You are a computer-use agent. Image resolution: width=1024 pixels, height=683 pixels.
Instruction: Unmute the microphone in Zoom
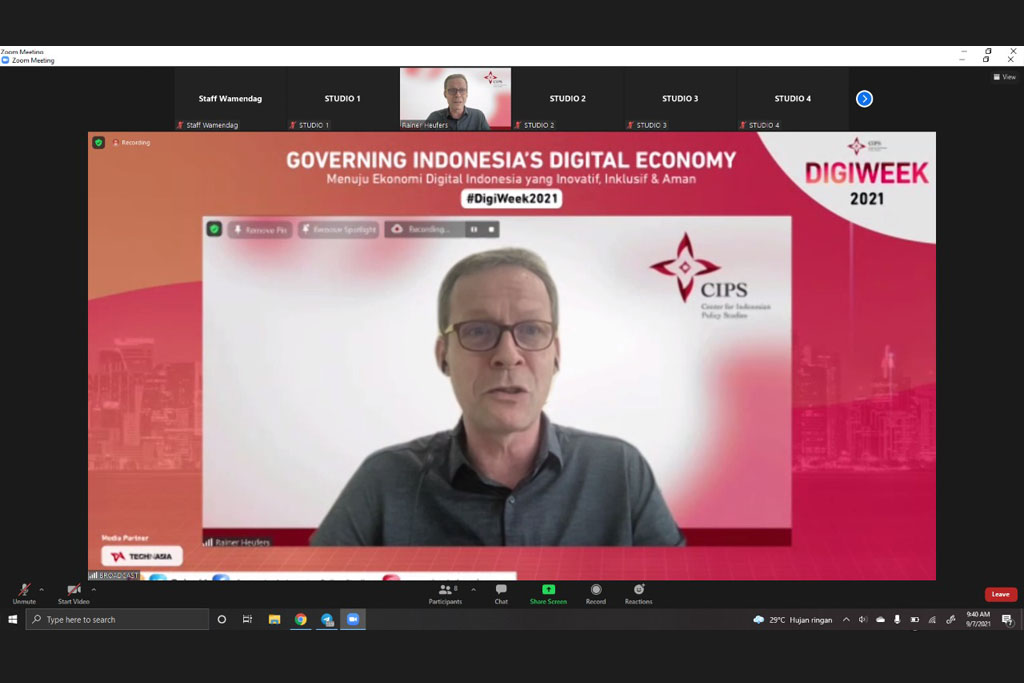click(x=24, y=594)
